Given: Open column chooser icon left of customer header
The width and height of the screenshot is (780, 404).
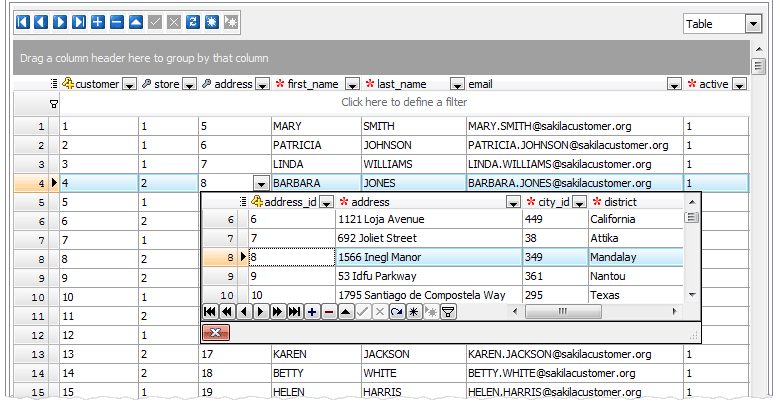Looking at the screenshot, I should (53, 84).
